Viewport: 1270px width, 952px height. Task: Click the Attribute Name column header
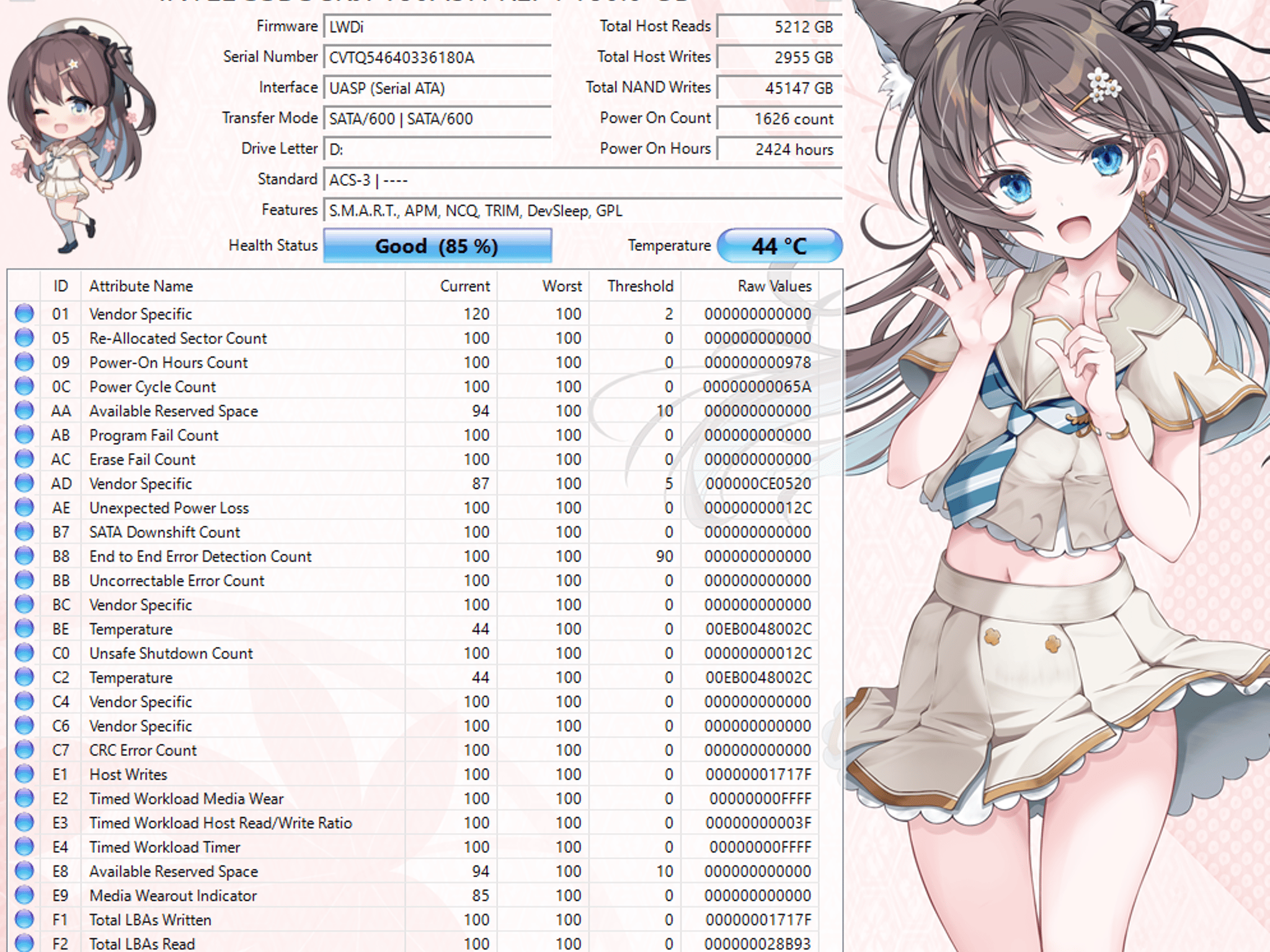pyautogui.click(x=242, y=286)
